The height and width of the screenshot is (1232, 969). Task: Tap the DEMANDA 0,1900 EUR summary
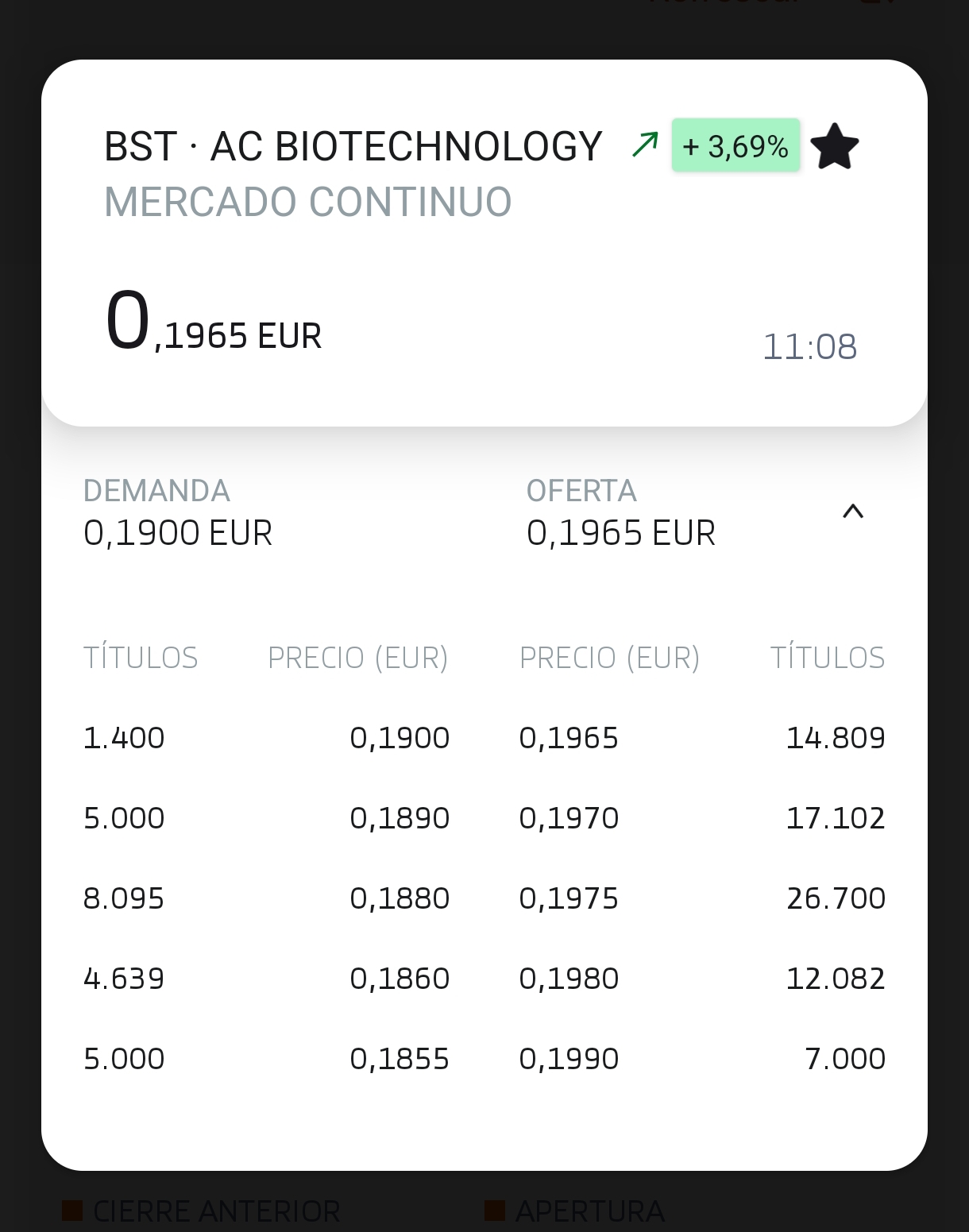pos(178,513)
